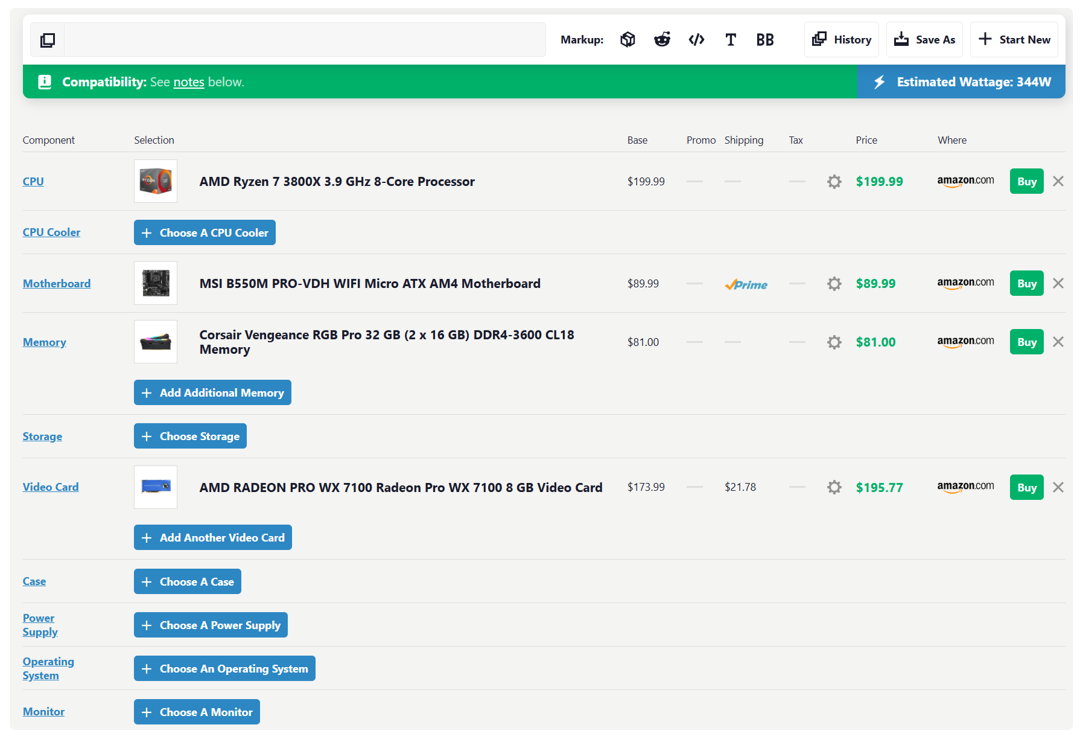1080x748 pixels.
Task: Open the Motherboard category link
Action: click(56, 283)
